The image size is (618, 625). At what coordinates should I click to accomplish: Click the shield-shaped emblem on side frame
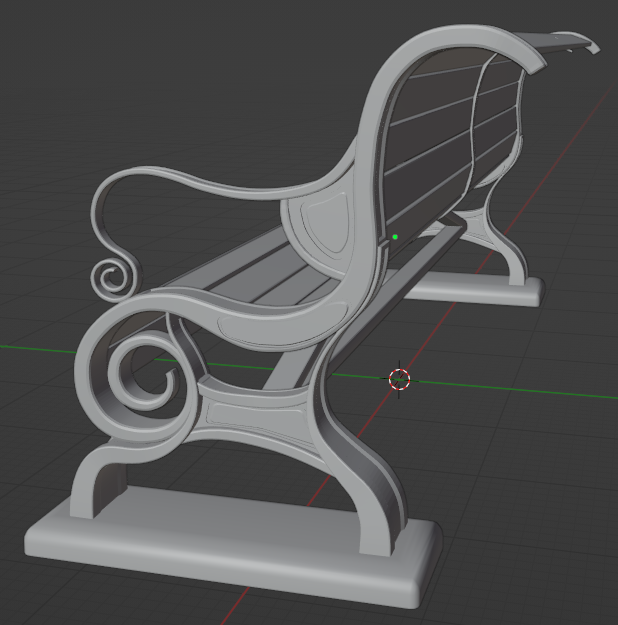pyautogui.click(x=326, y=223)
